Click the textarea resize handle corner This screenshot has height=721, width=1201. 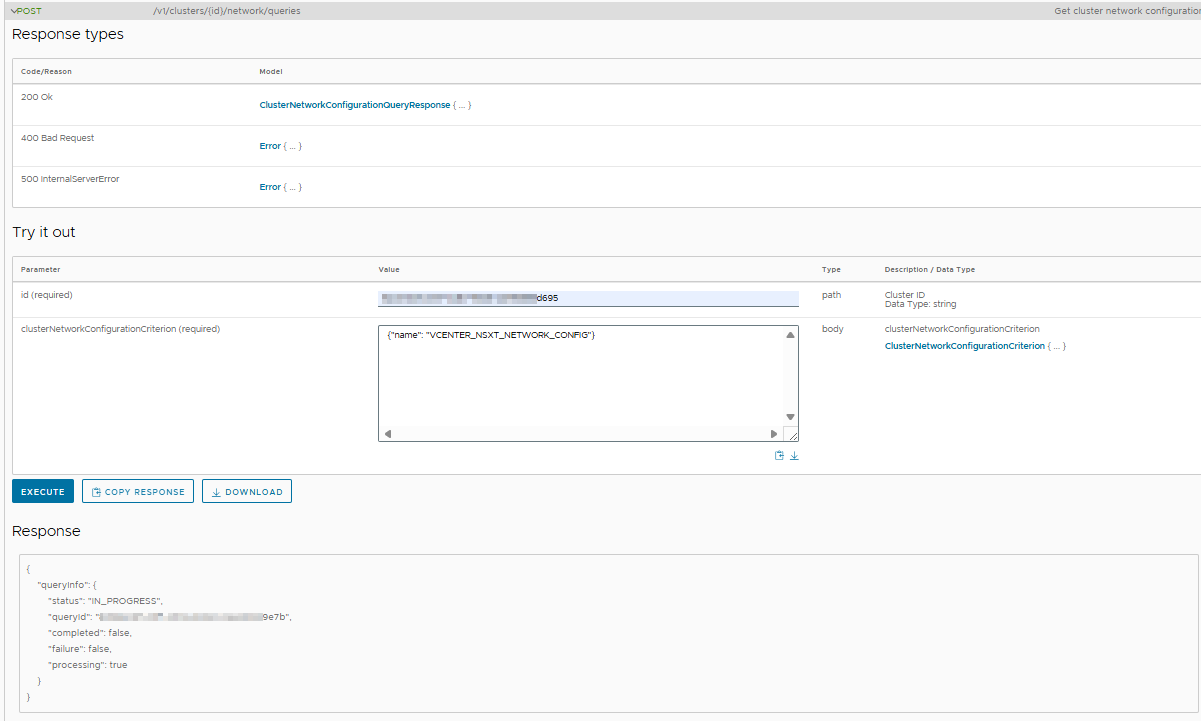click(x=791, y=434)
